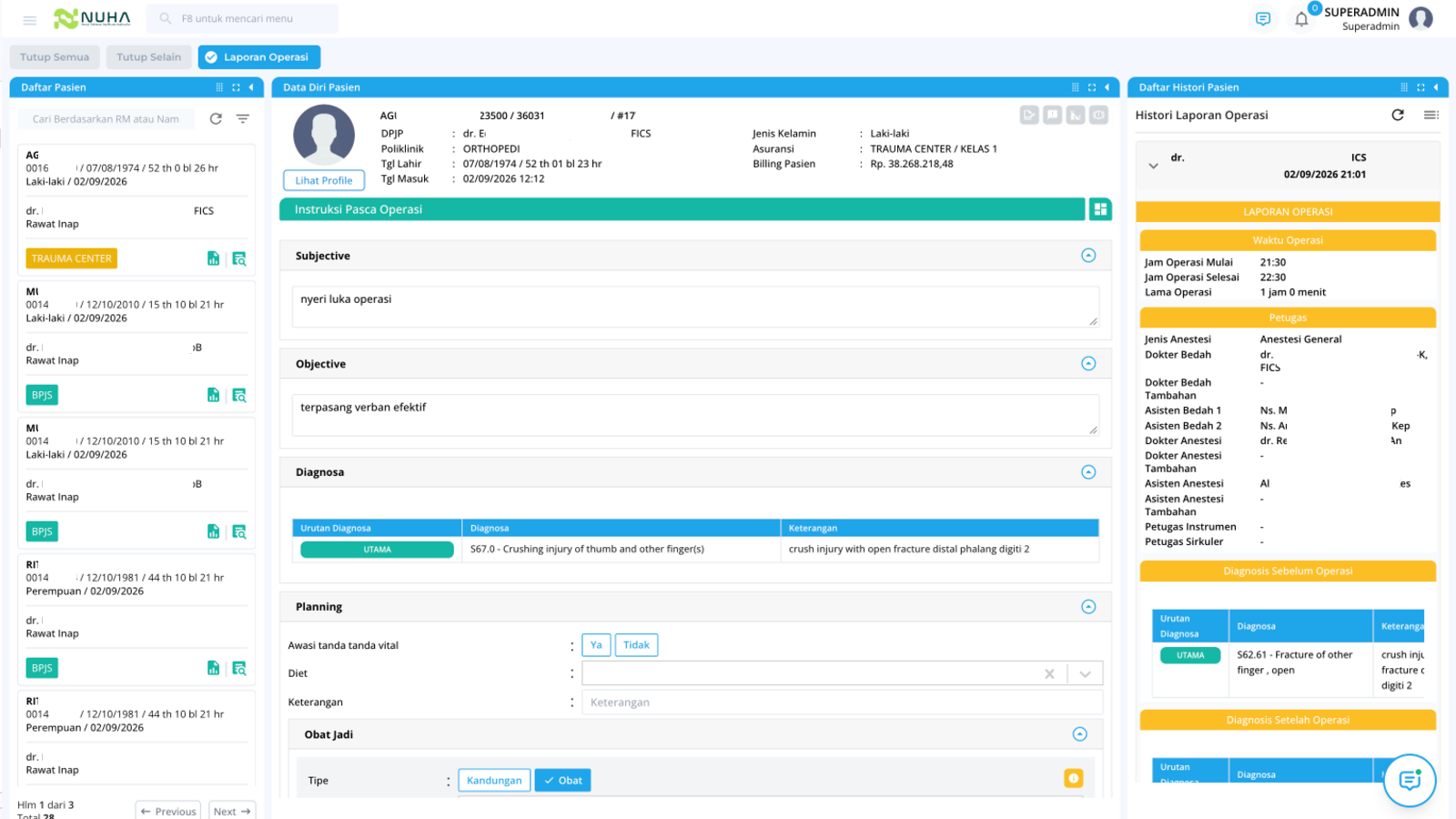Collapse the Daftar Histori Pasien panel arrow

tap(1436, 87)
